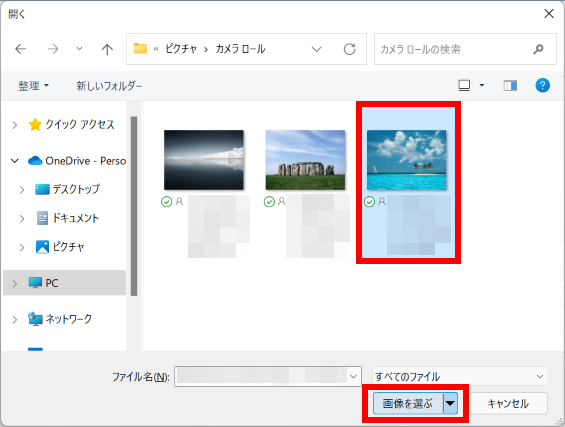Expand the デスクトップ folder node
Image resolution: width=565 pixels, height=427 pixels.
point(22,190)
